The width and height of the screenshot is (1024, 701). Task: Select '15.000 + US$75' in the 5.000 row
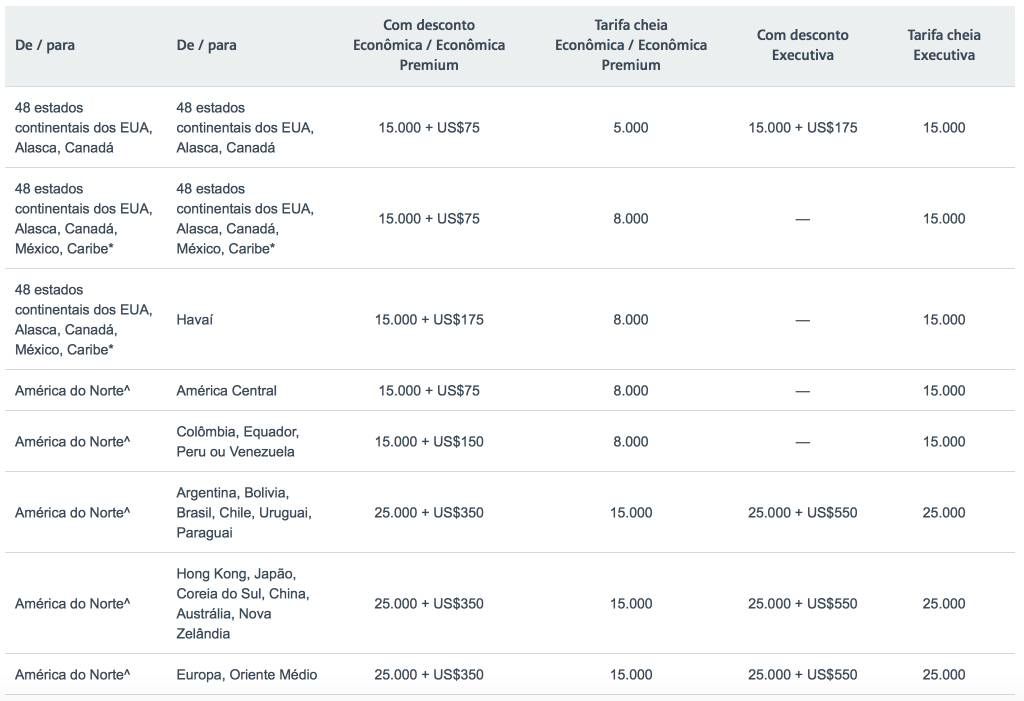(428, 127)
